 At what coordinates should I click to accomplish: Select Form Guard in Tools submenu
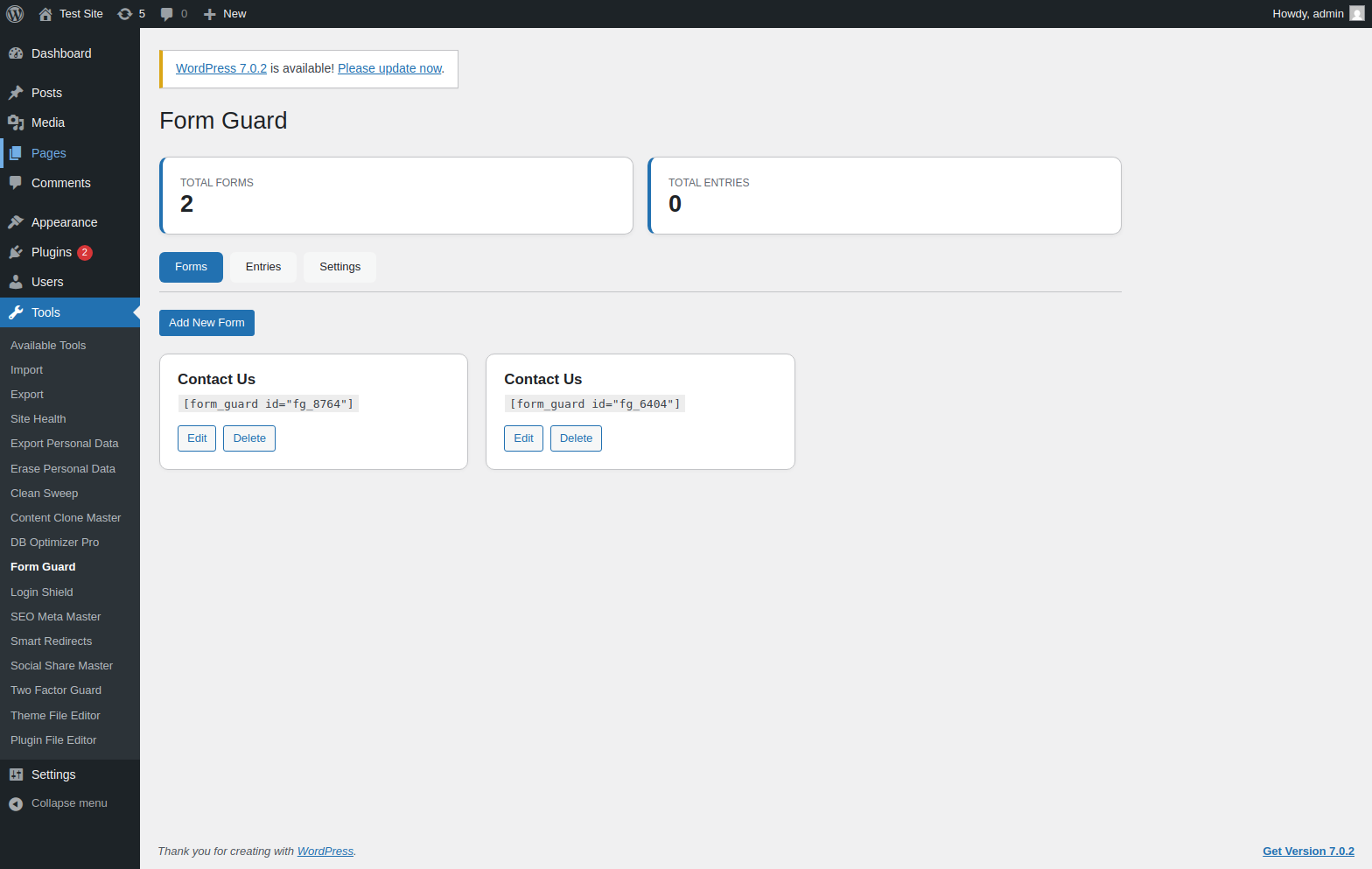click(x=43, y=567)
